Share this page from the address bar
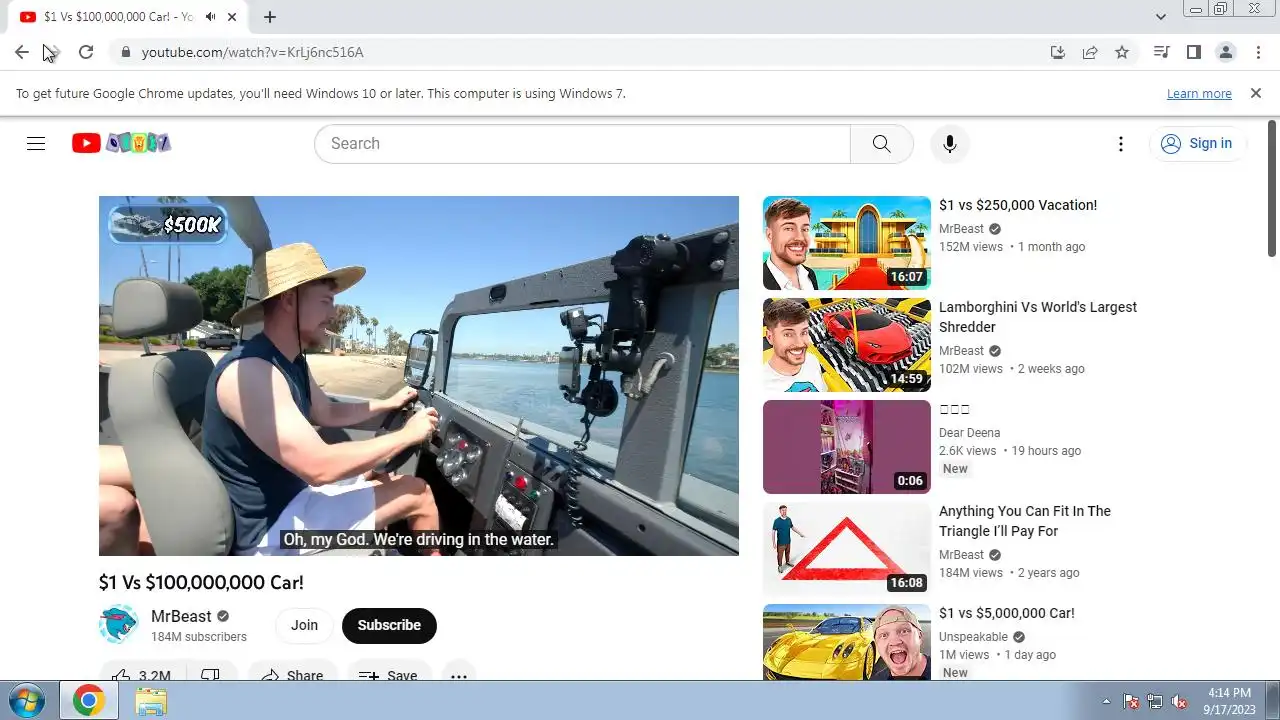 point(1090,52)
